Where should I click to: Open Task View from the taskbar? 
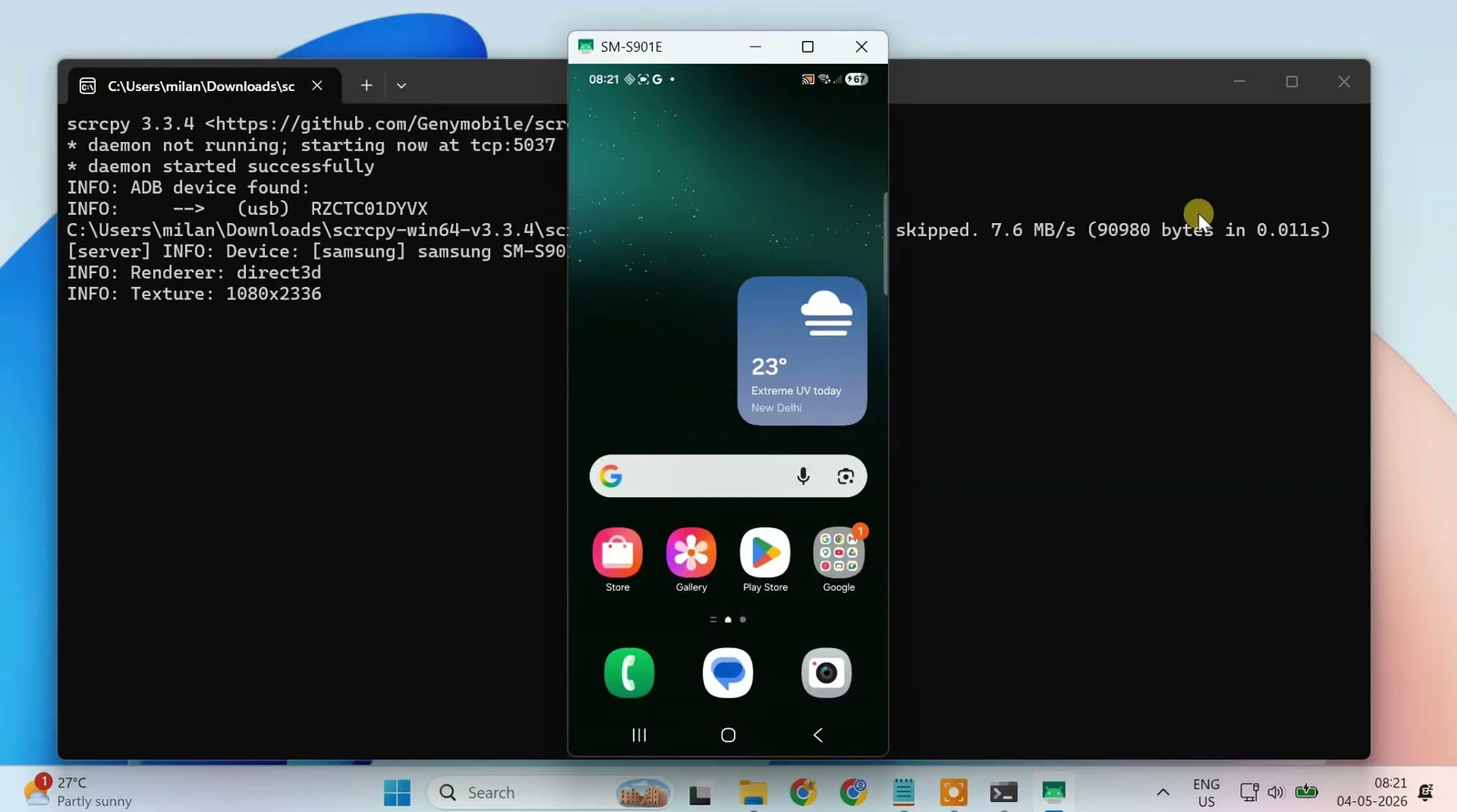click(699, 794)
